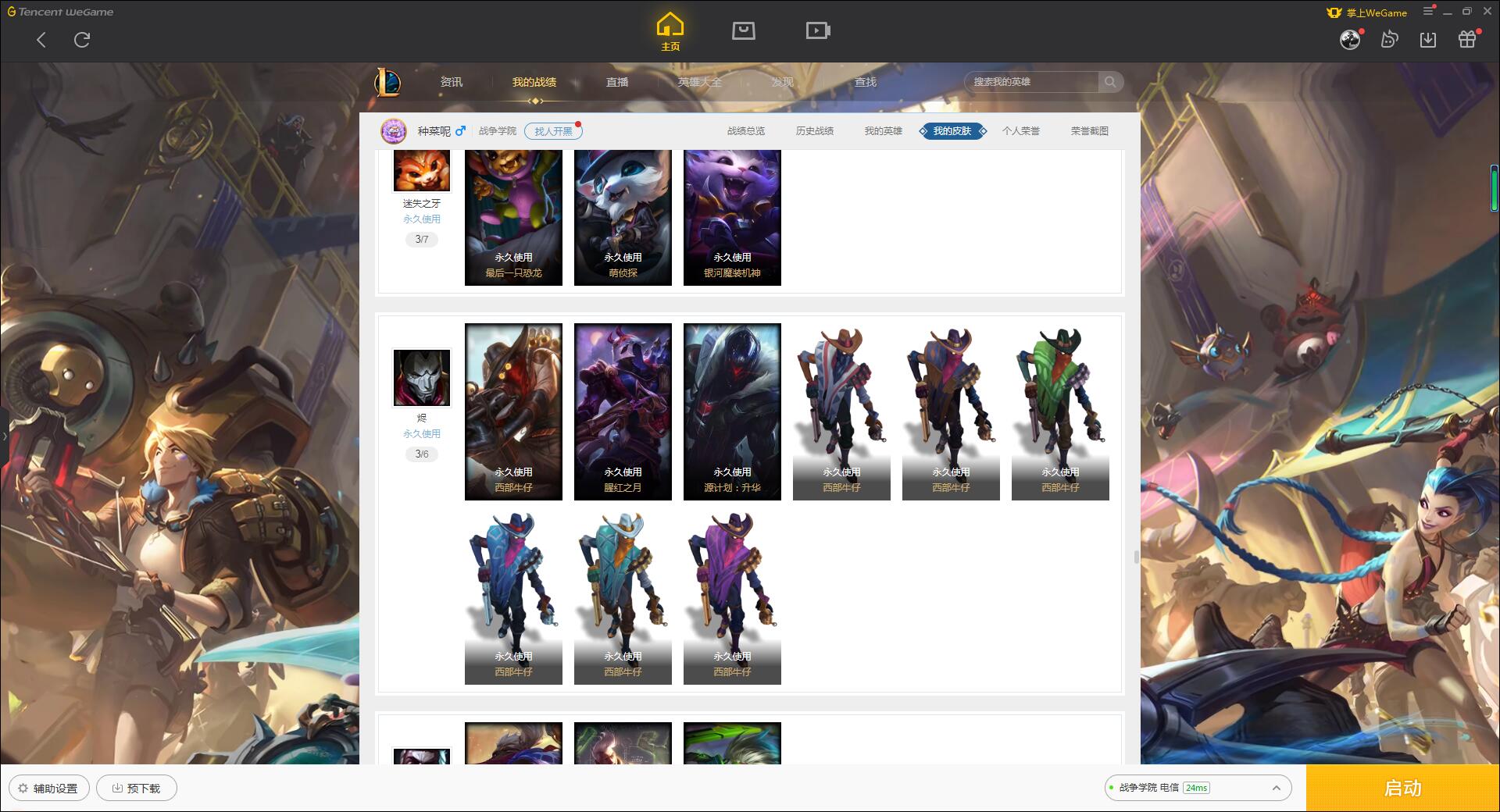Open the shop bag icon in top bar
Viewport: 1500px width, 812px height.
coord(744,31)
